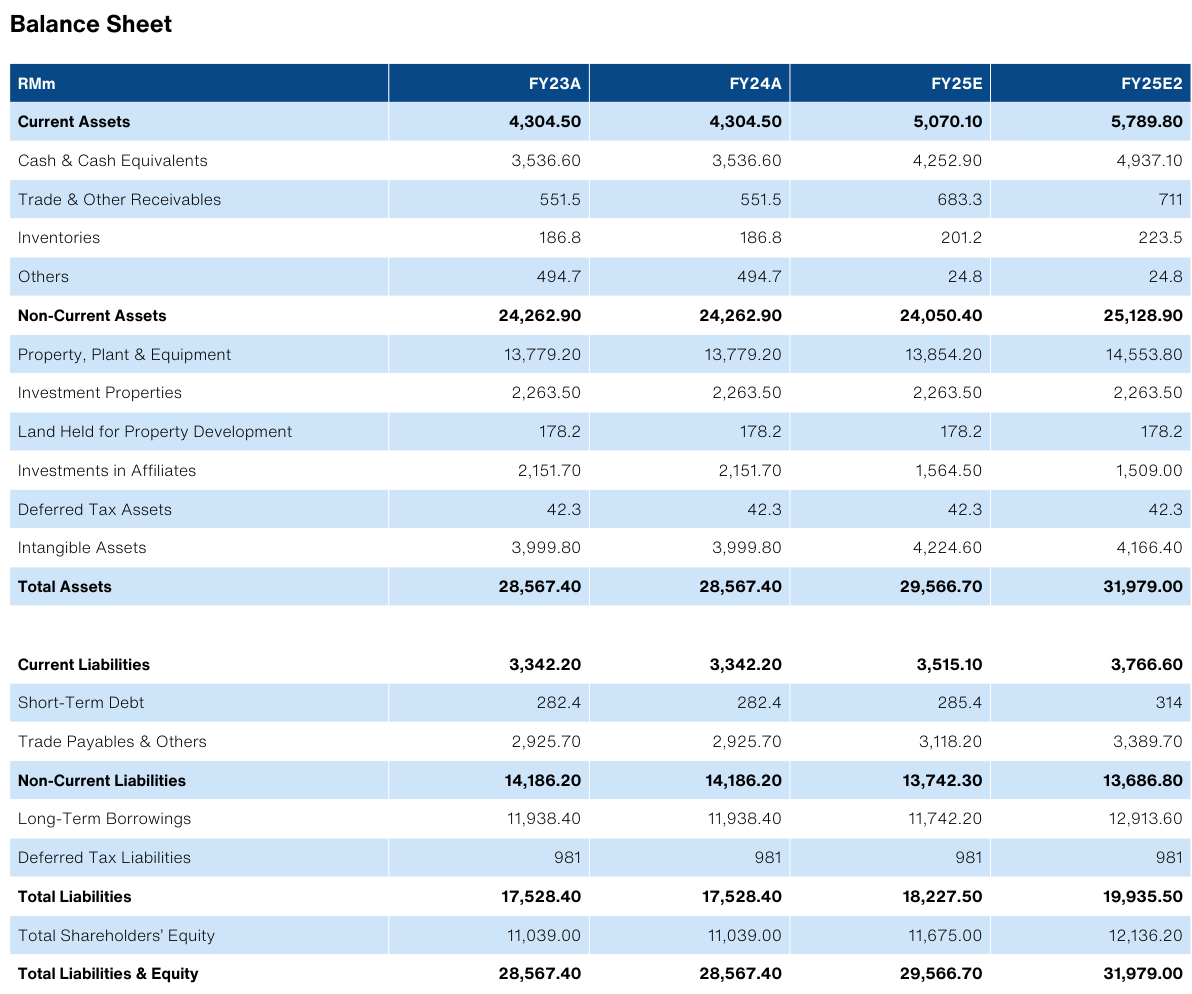Image resolution: width=1192 pixels, height=994 pixels.
Task: Click the FY25E column header
Action: coord(956,84)
